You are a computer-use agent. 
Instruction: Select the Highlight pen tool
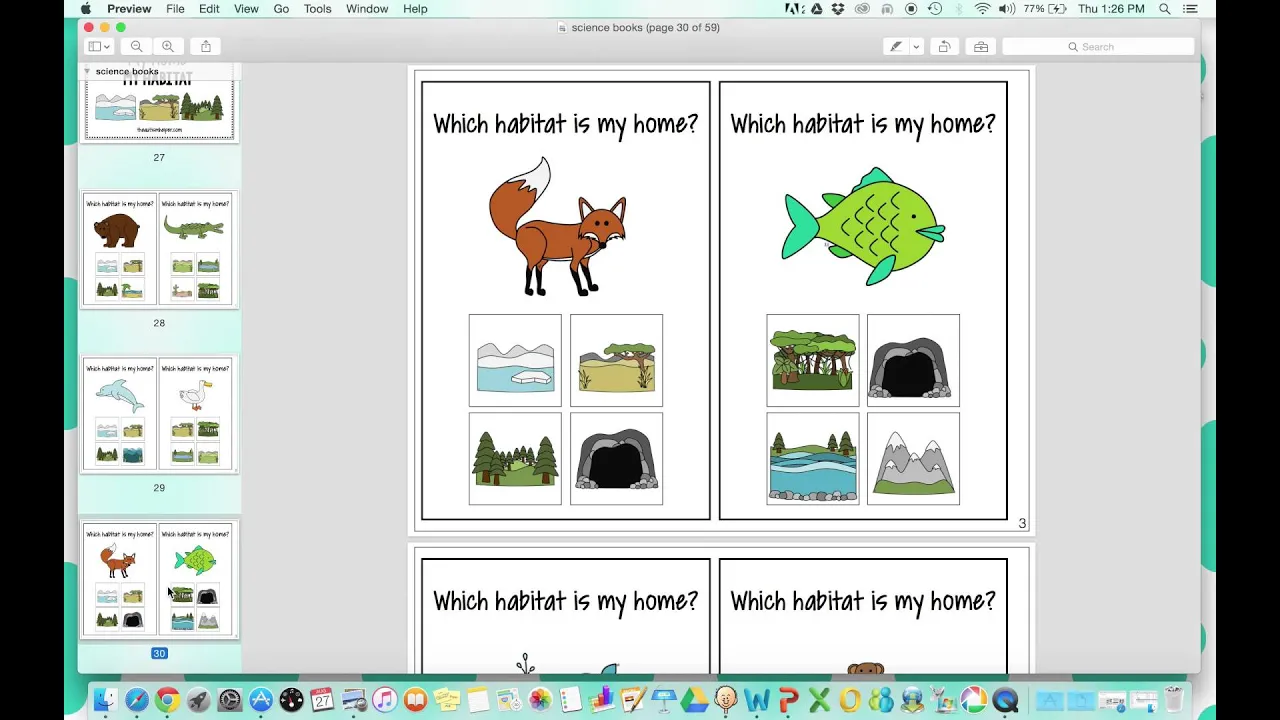pyautogui.click(x=896, y=46)
